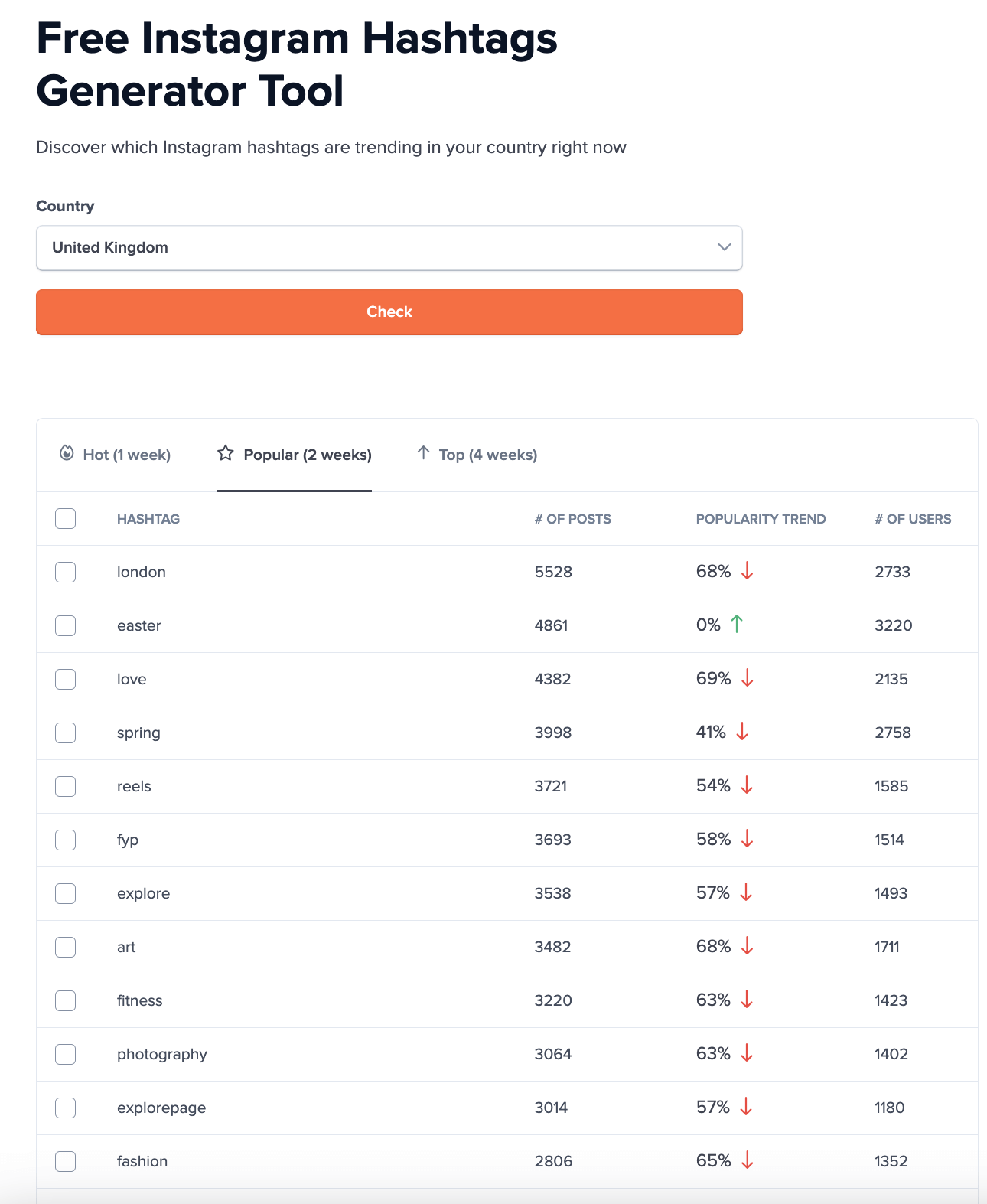
Task: Click the POPULARITY TREND column header
Action: 761,519
